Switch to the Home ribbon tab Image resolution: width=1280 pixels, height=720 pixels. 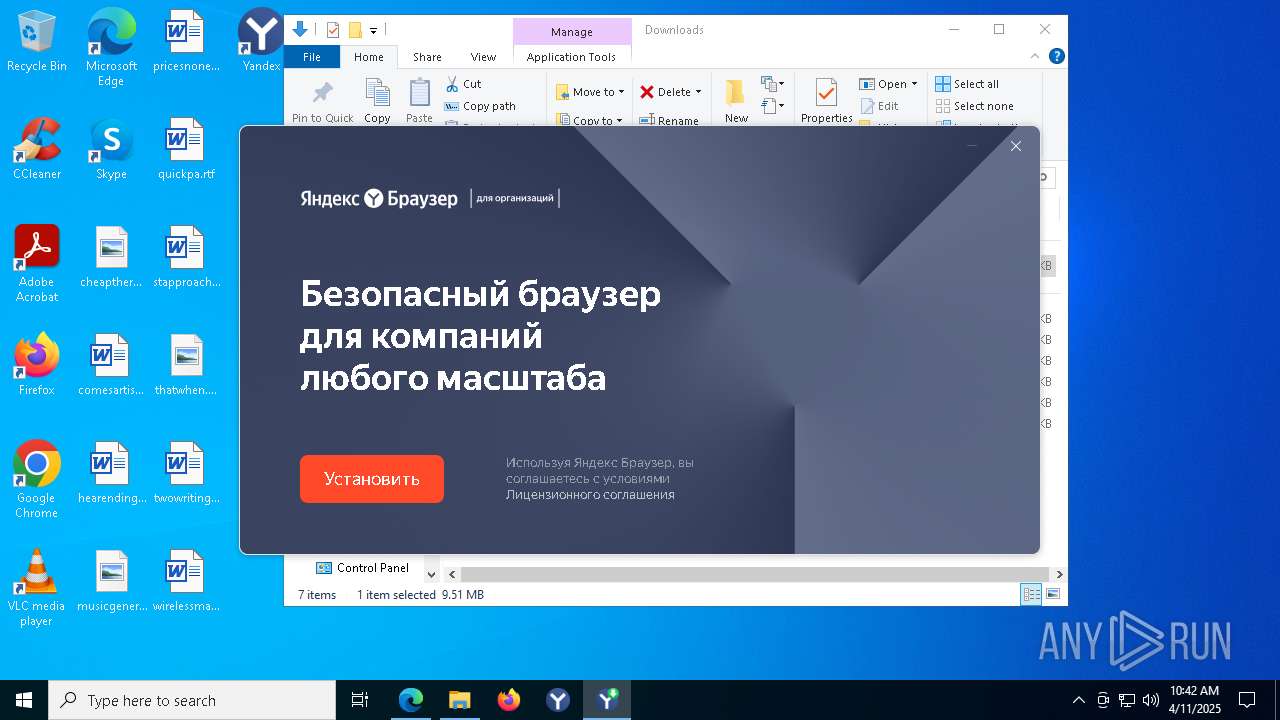coord(369,57)
